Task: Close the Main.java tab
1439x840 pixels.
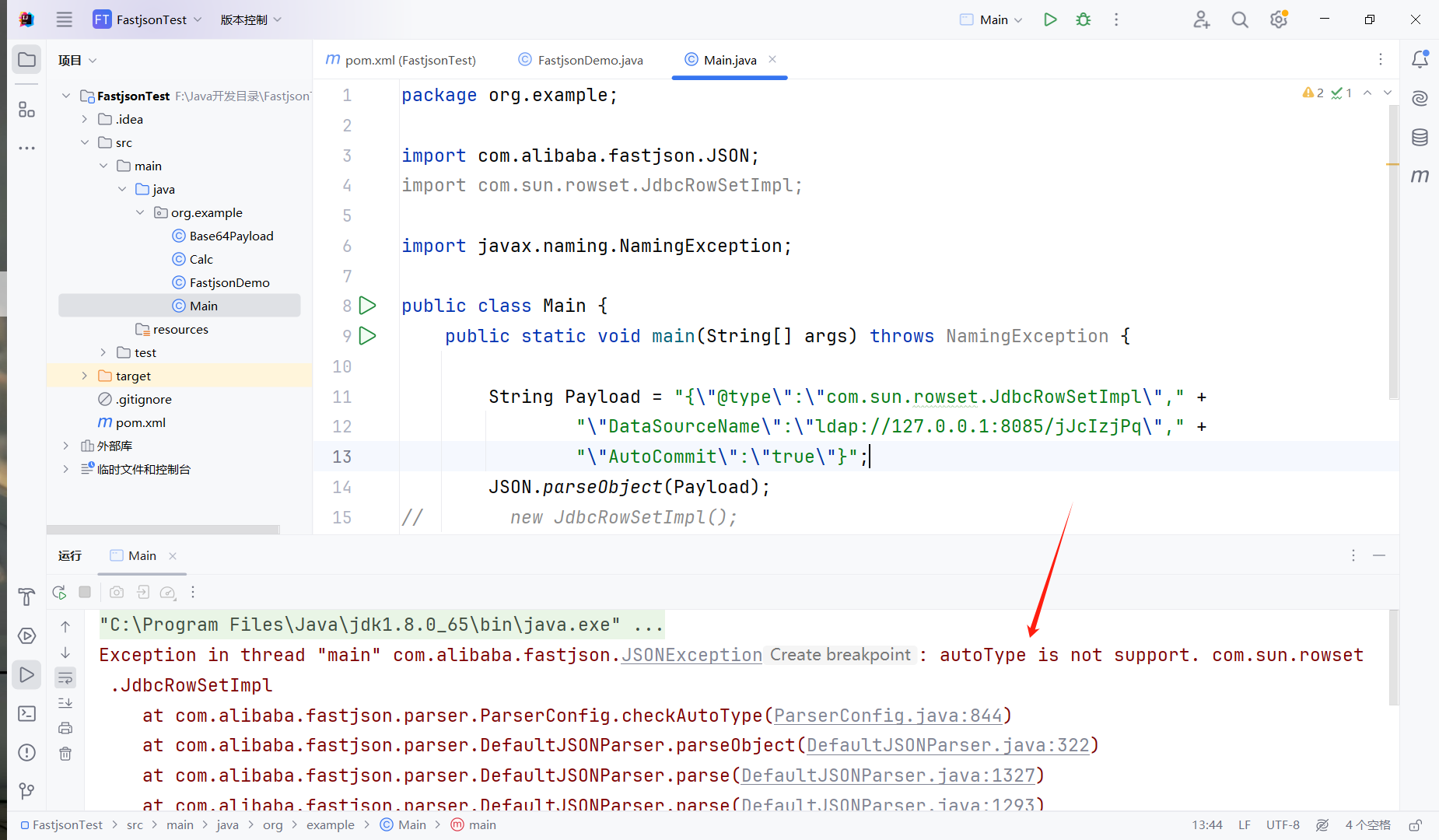Action: click(772, 59)
